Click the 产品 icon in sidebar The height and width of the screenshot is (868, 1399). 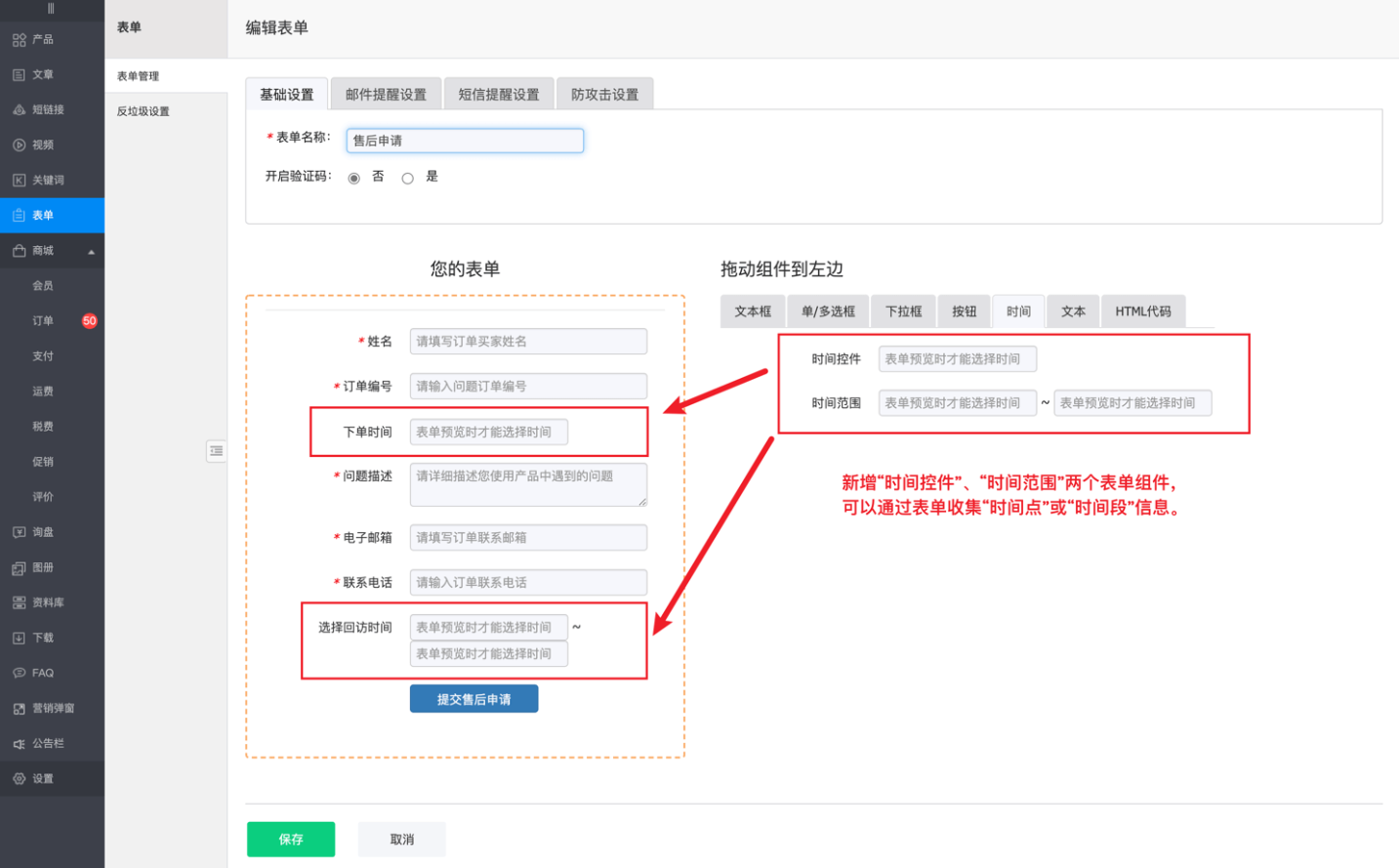19,40
